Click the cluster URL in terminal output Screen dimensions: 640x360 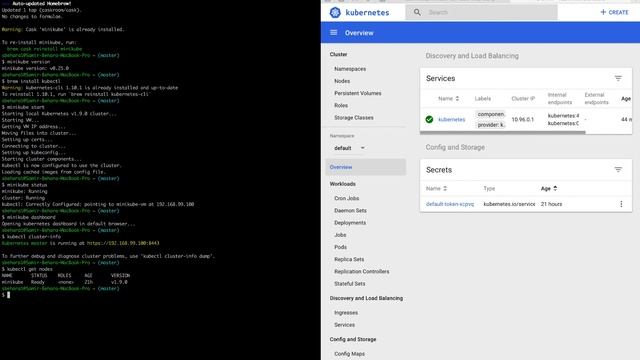(123, 243)
